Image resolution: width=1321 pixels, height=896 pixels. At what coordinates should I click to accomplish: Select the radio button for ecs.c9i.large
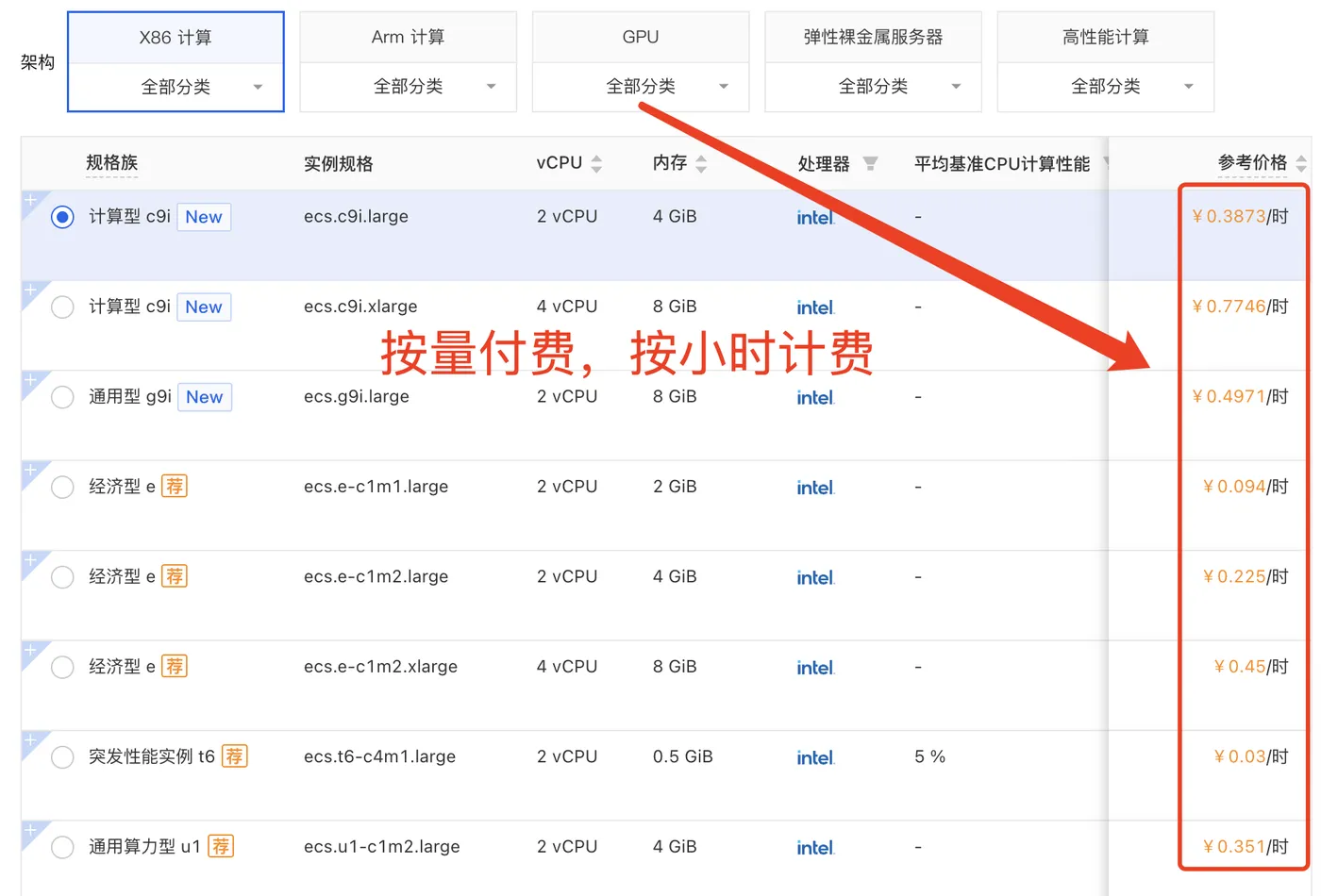(62, 217)
